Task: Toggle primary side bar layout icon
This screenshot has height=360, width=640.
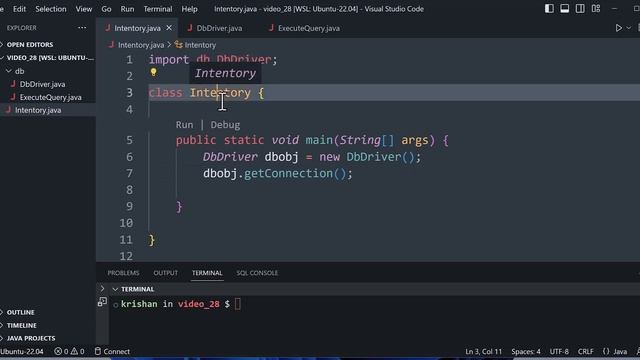Action: click(549, 9)
